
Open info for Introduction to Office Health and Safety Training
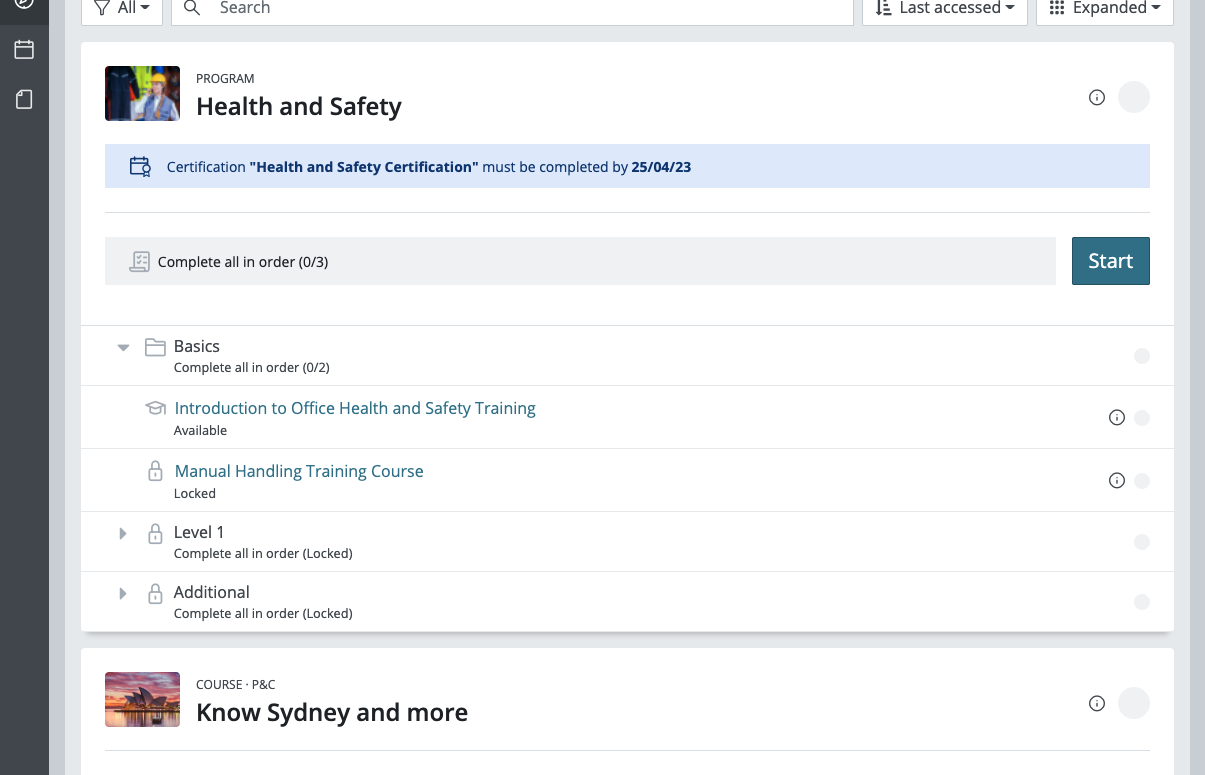1117,417
